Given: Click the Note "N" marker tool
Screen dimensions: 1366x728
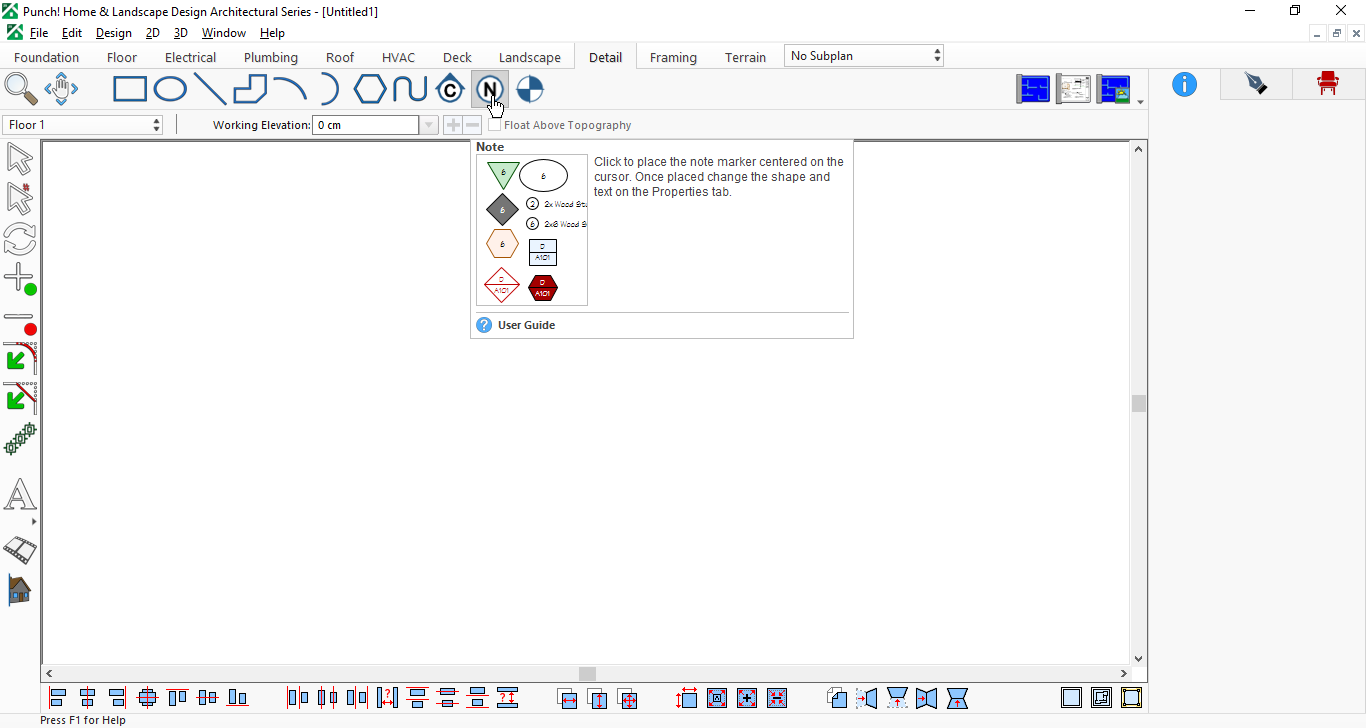Looking at the screenshot, I should coord(489,90).
